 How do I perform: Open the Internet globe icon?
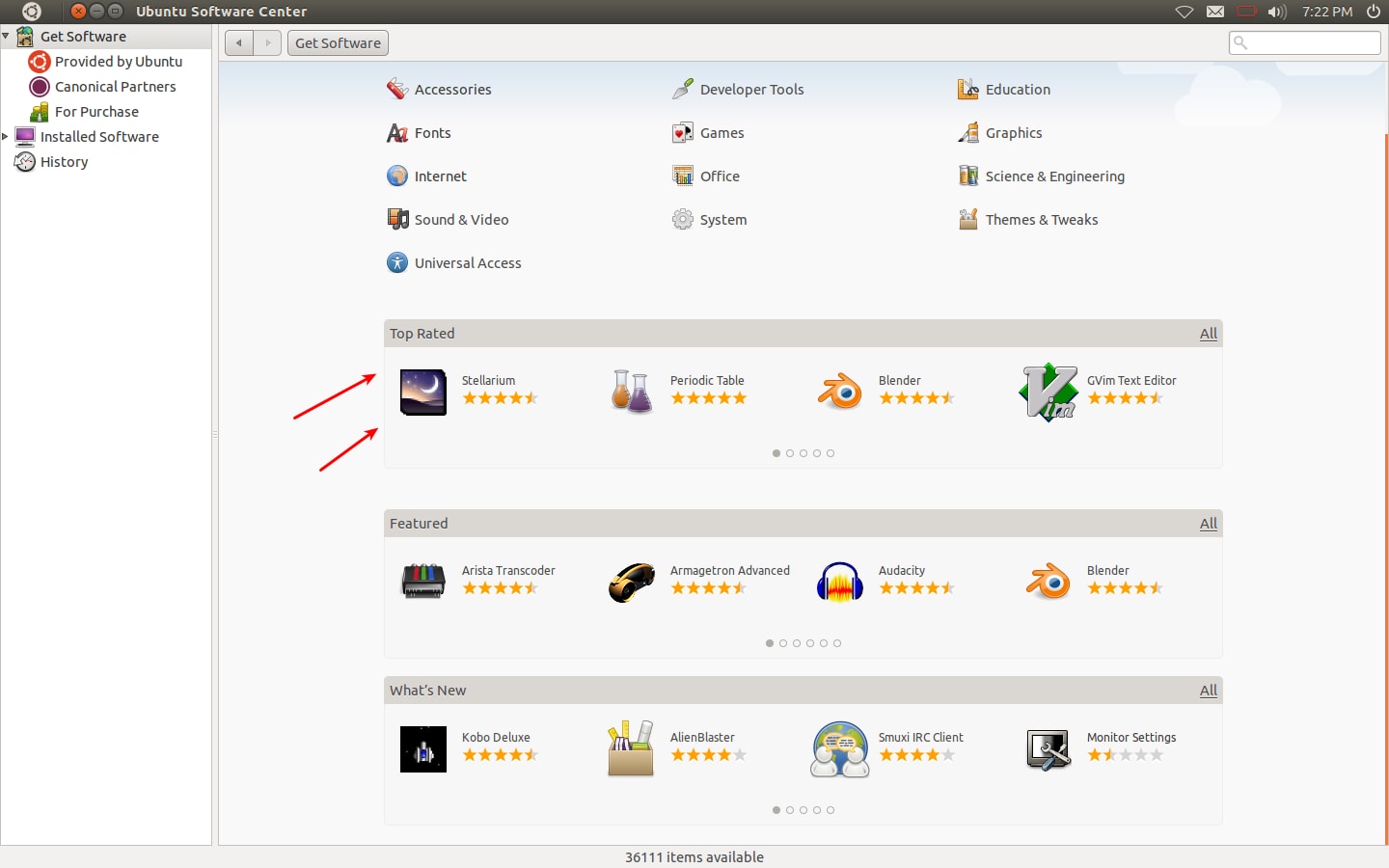pos(397,176)
